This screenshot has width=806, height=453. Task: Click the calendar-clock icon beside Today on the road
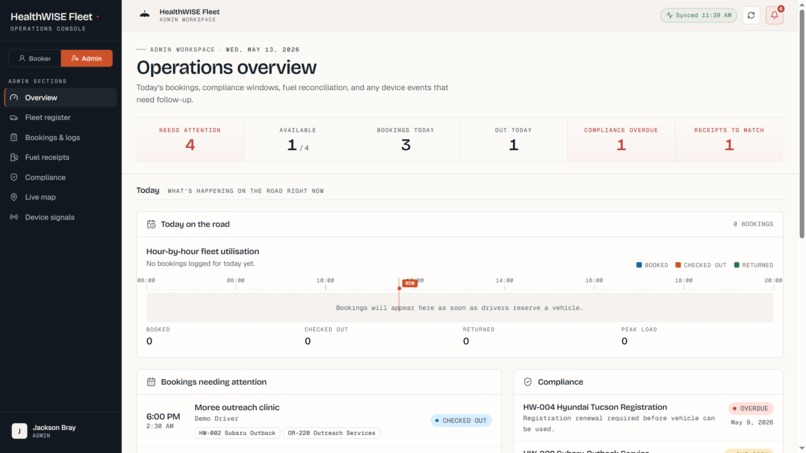tap(151, 224)
